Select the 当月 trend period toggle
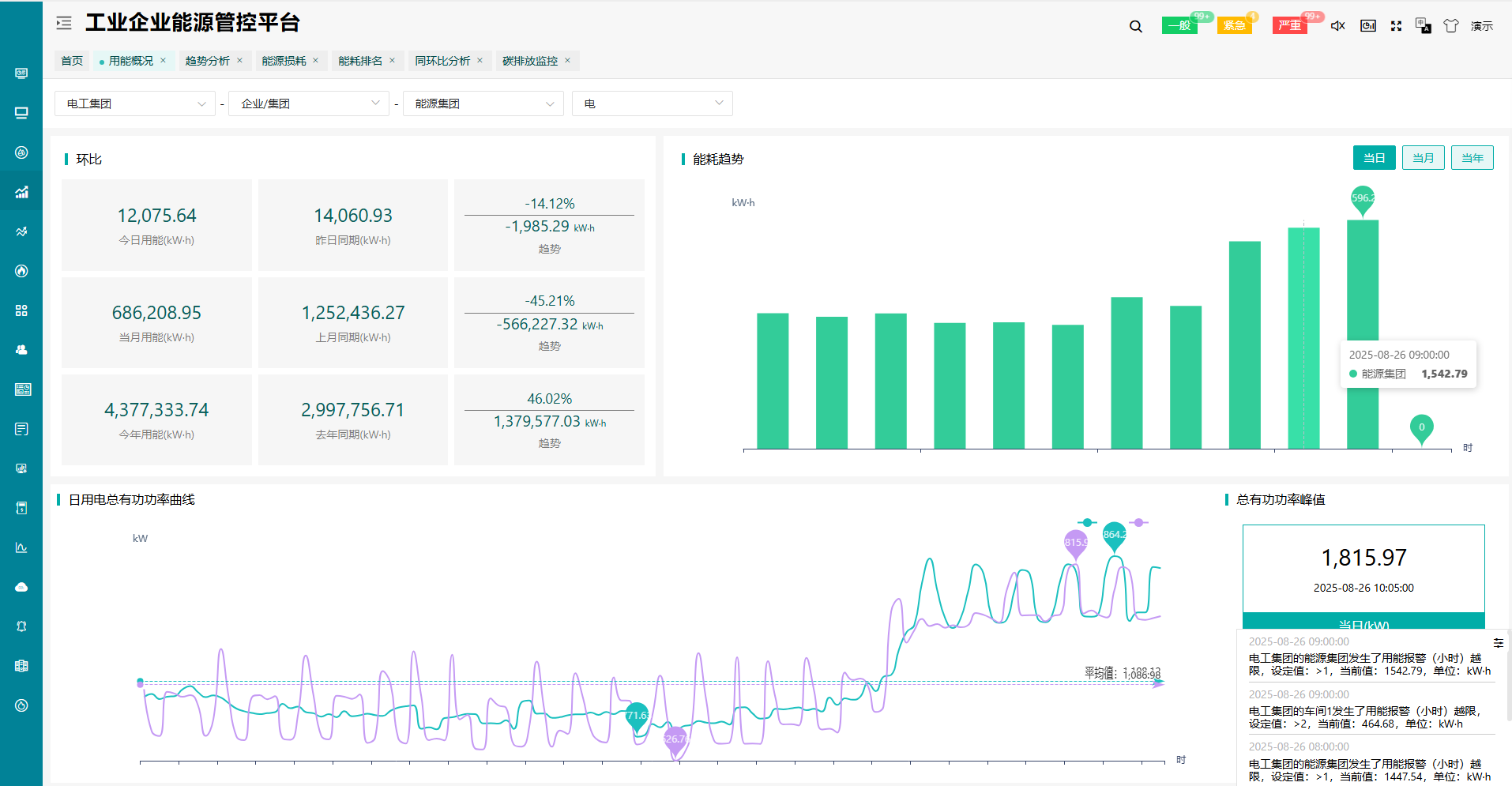Image resolution: width=1512 pixels, height=786 pixels. [x=1423, y=158]
